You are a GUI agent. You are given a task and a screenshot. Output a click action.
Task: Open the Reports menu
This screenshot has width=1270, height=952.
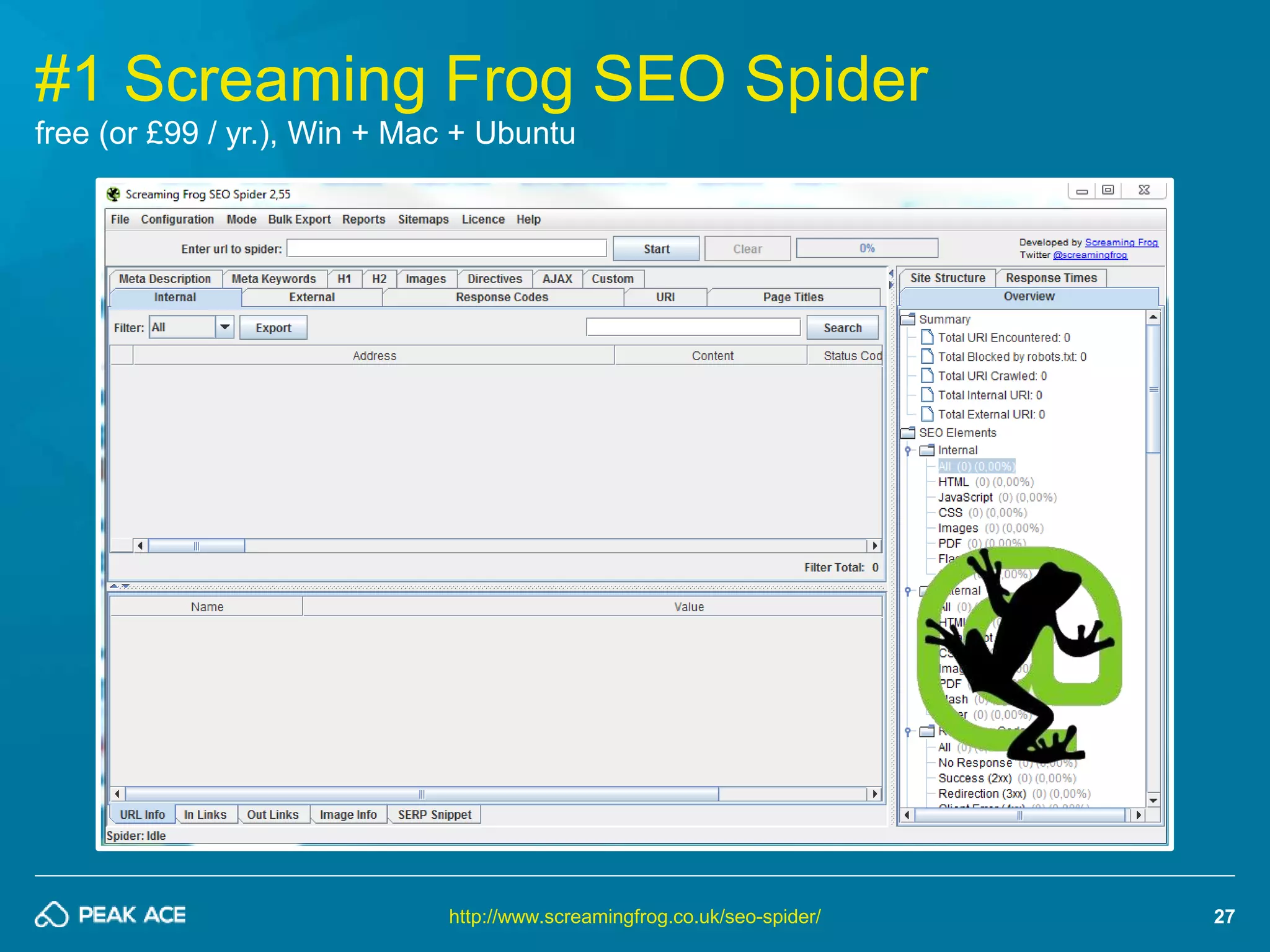363,219
